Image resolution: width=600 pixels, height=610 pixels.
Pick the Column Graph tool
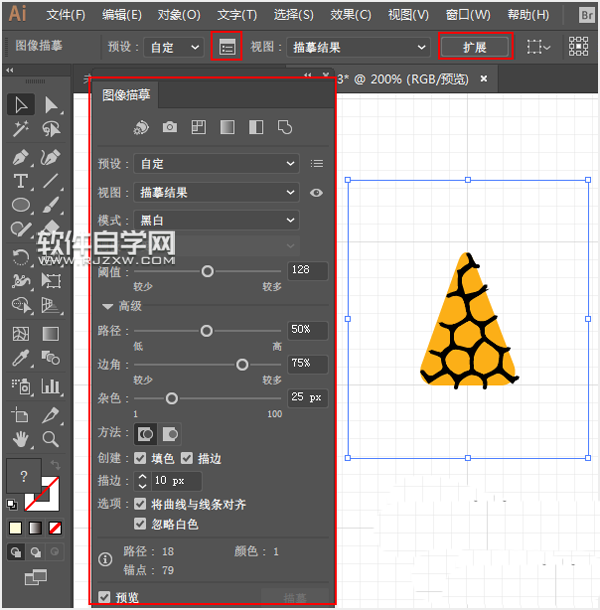[51, 387]
